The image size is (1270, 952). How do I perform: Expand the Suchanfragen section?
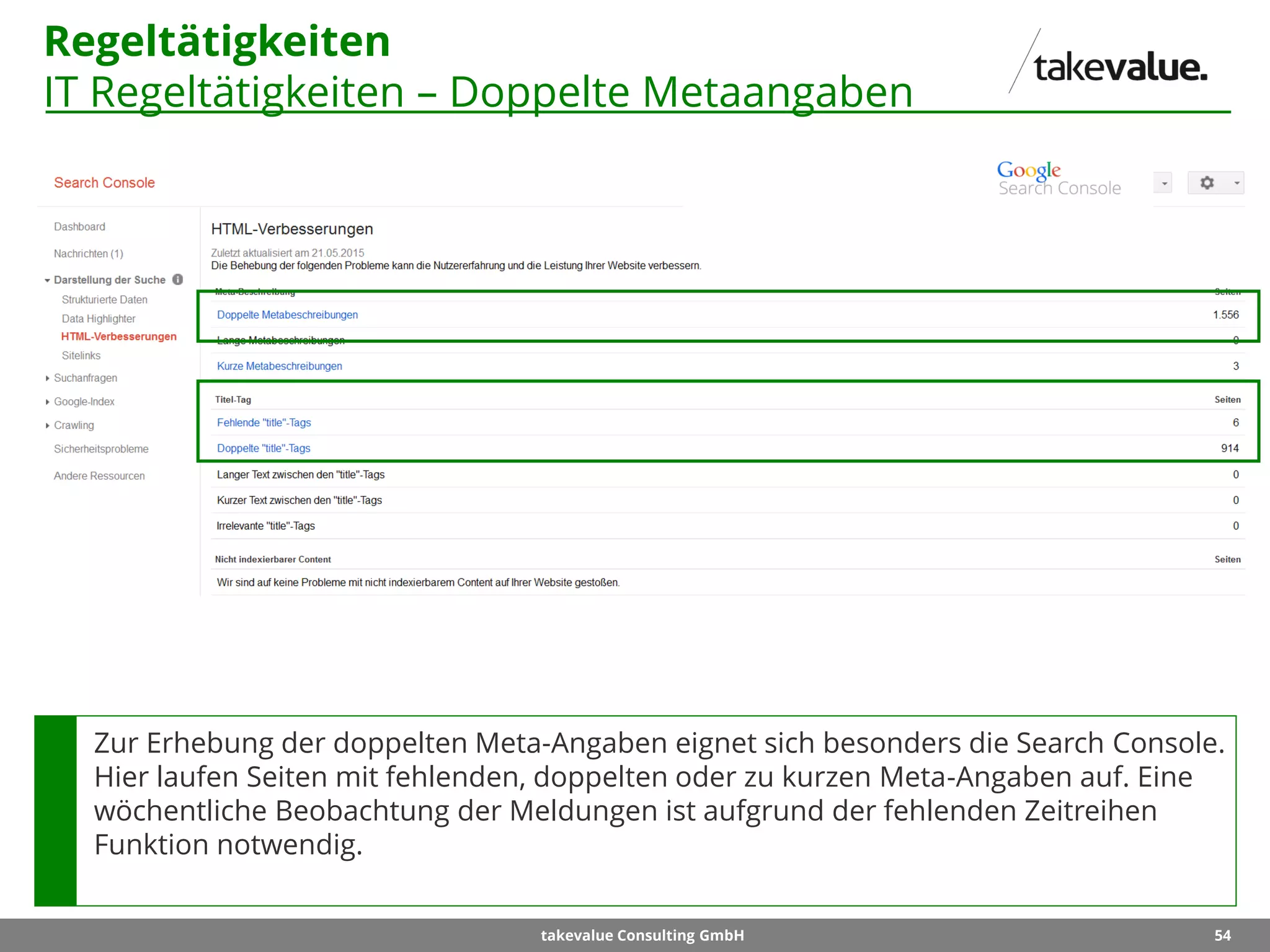point(47,378)
